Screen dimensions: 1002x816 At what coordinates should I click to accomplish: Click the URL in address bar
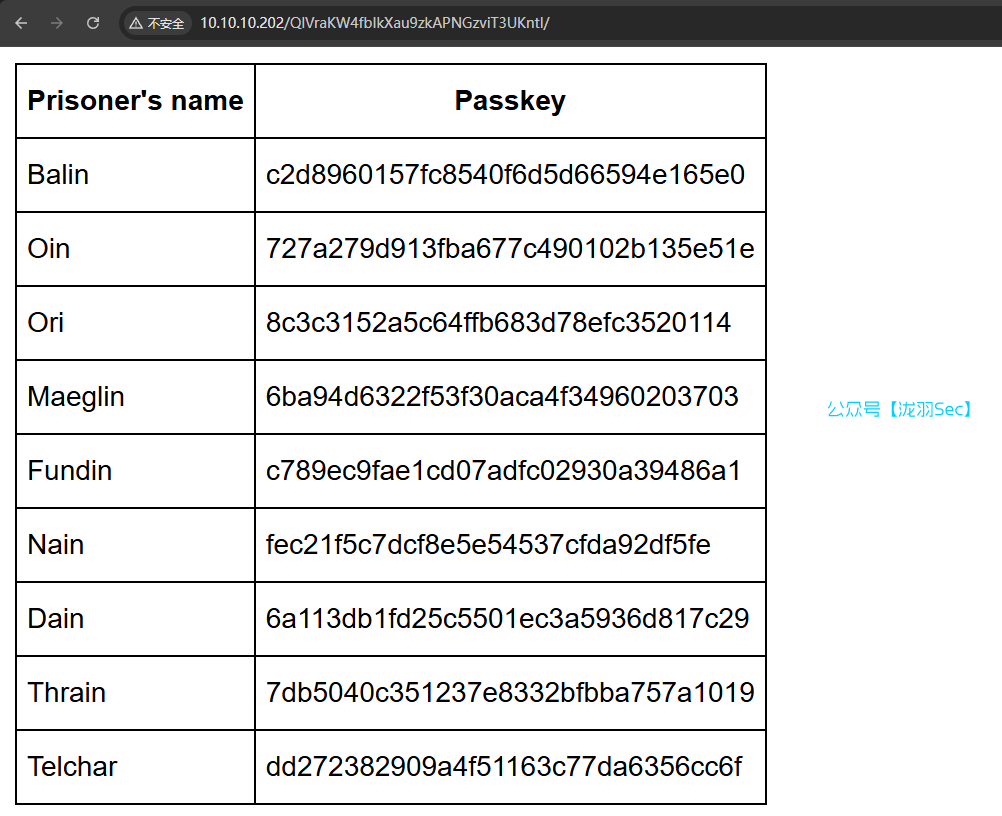coord(374,23)
